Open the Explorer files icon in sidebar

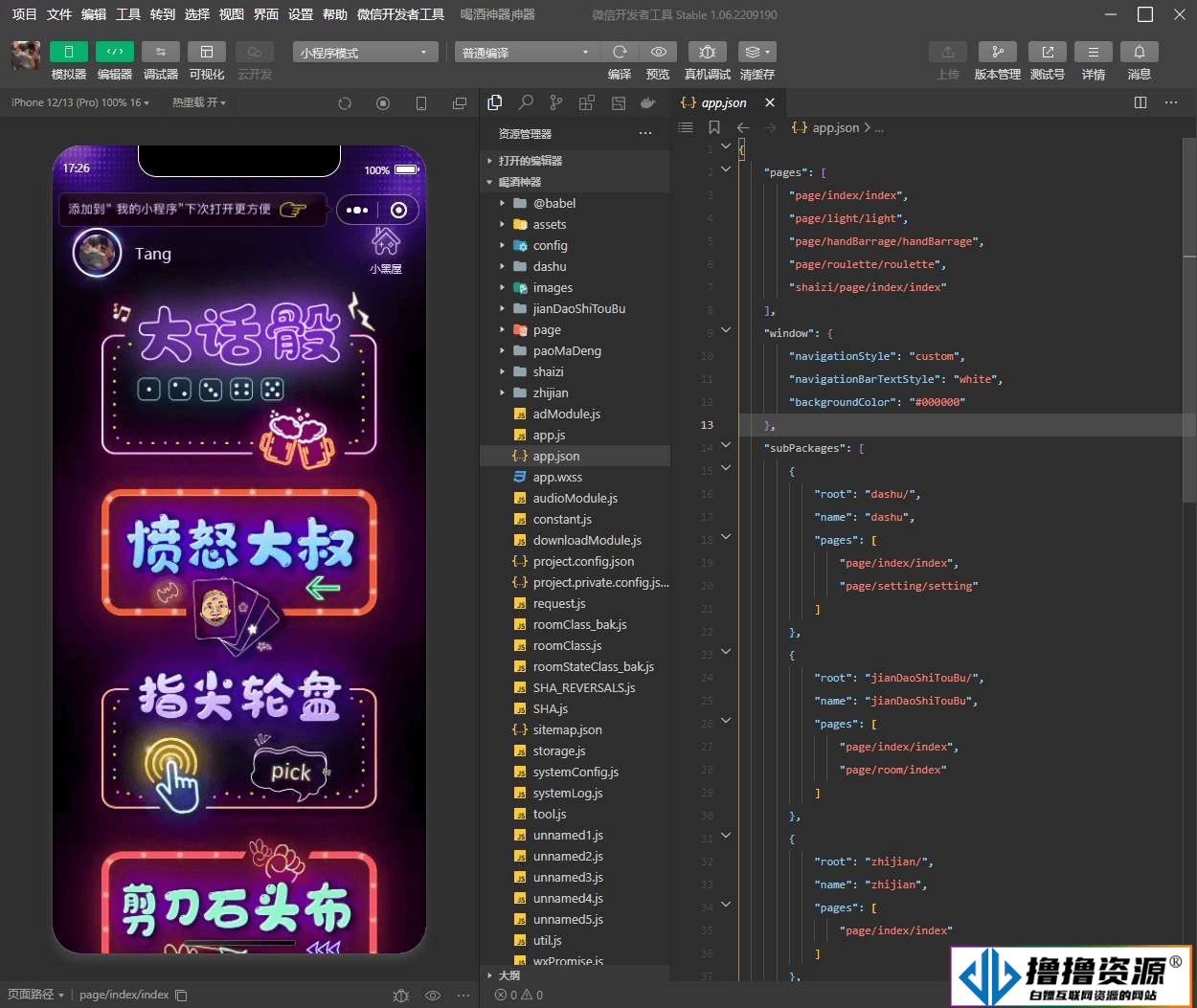pyautogui.click(x=495, y=102)
